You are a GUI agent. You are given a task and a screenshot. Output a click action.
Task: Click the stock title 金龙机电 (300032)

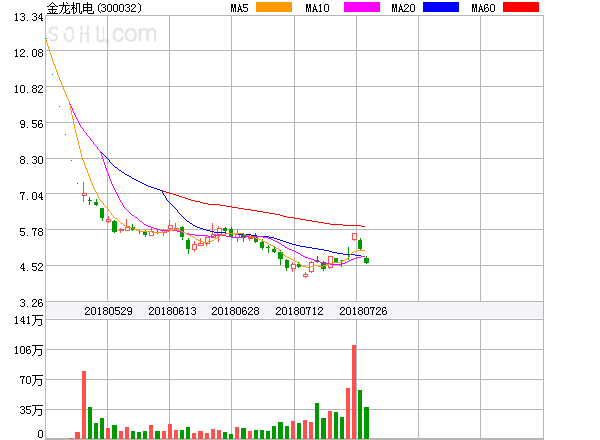[94, 8]
